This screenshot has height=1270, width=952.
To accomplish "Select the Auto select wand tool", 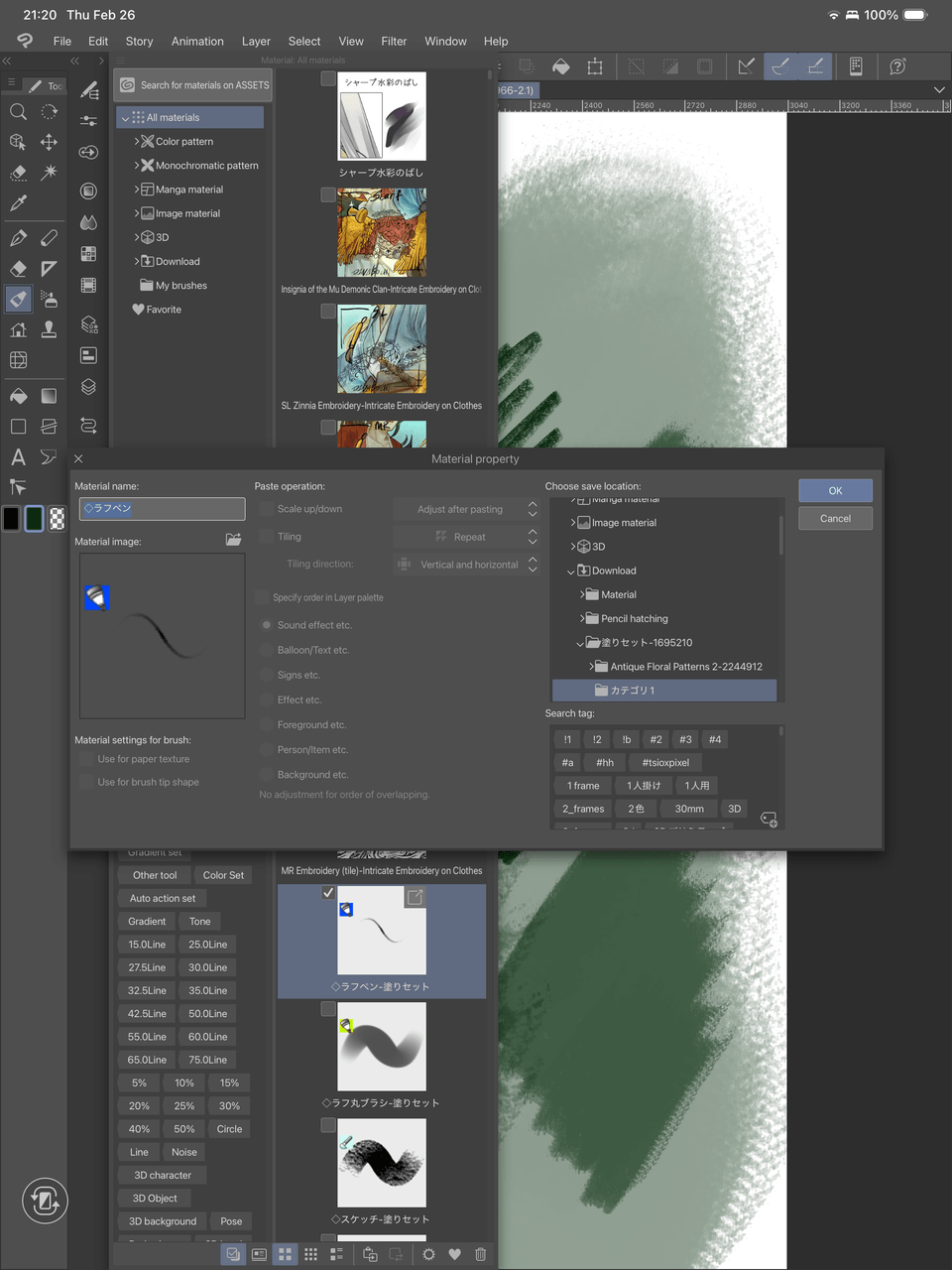I will (x=49, y=173).
